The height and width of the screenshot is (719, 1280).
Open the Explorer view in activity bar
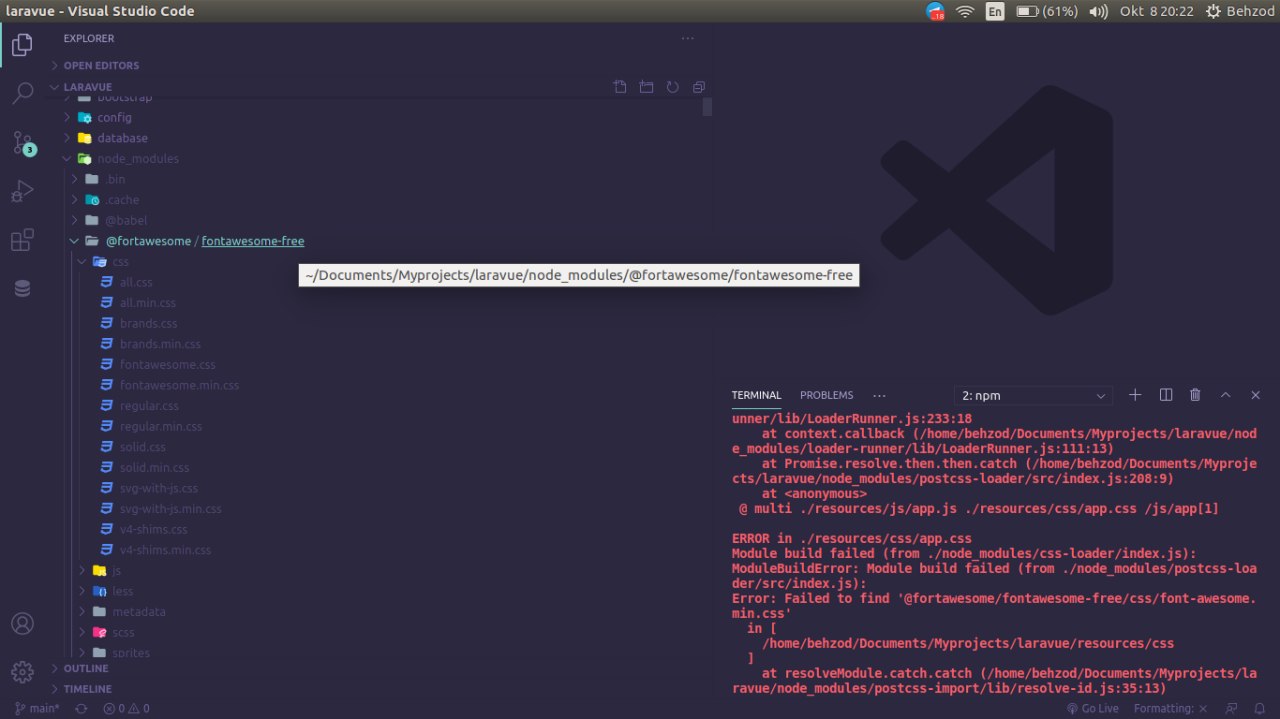(x=22, y=44)
